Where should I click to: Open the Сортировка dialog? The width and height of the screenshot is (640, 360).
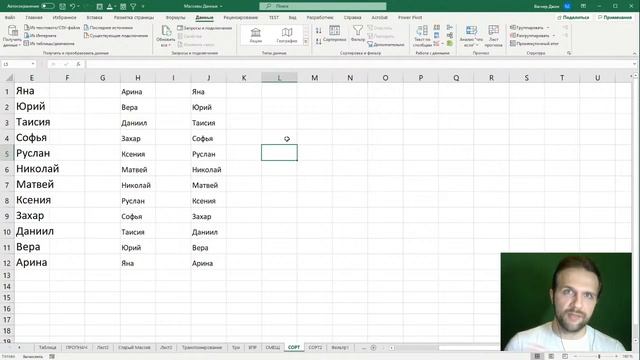[x=334, y=34]
